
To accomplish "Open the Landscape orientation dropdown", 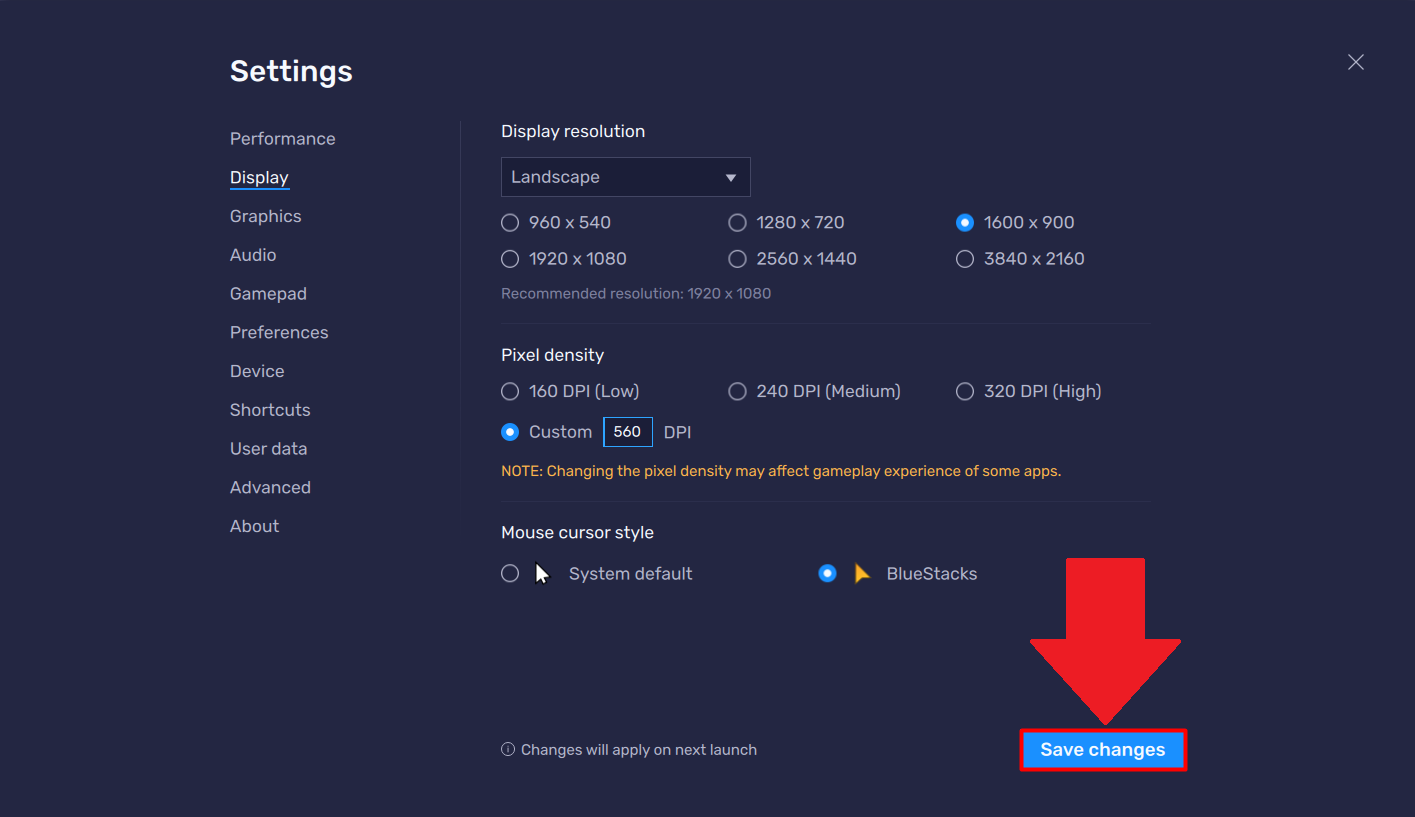I will [x=625, y=177].
